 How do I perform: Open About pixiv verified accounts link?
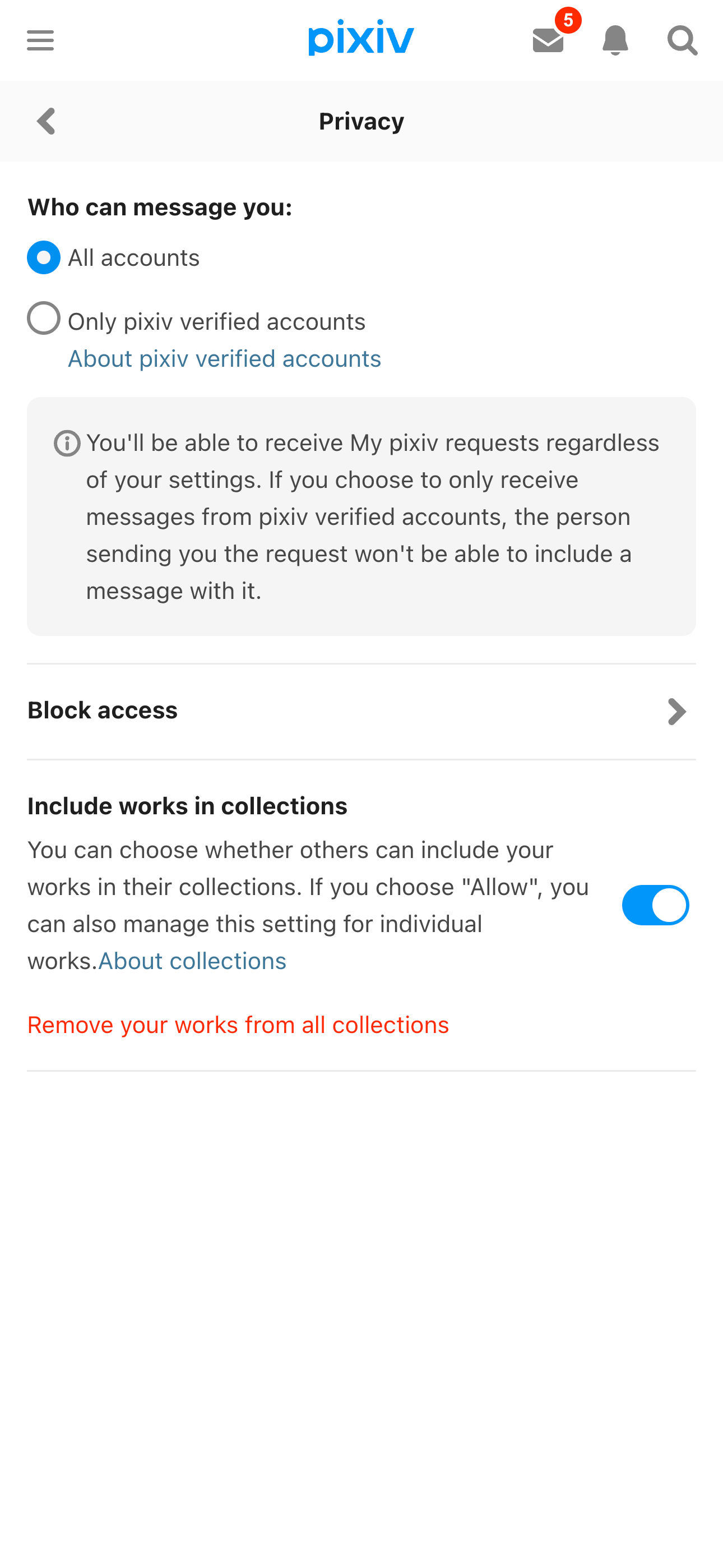coord(225,358)
